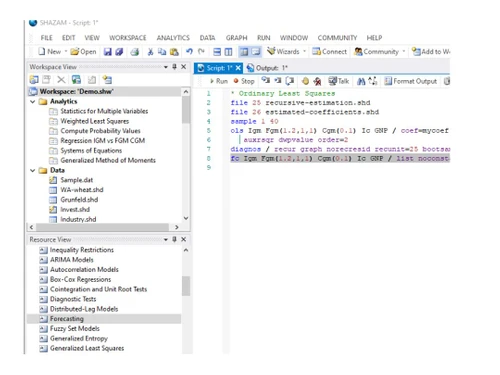Click the Connect toolbar button
This screenshot has height=375, width=500.
(329, 52)
